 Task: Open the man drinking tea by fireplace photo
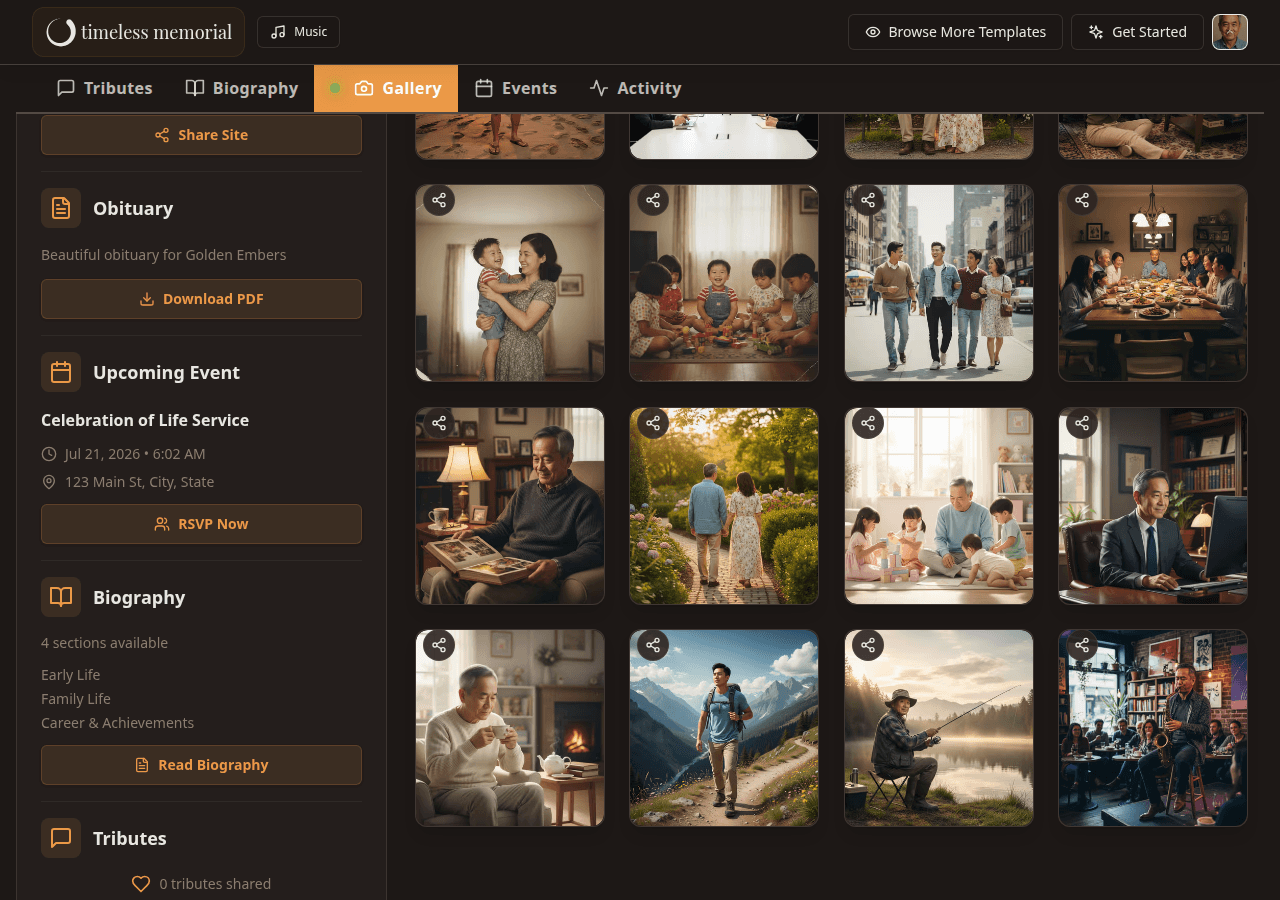coord(510,728)
